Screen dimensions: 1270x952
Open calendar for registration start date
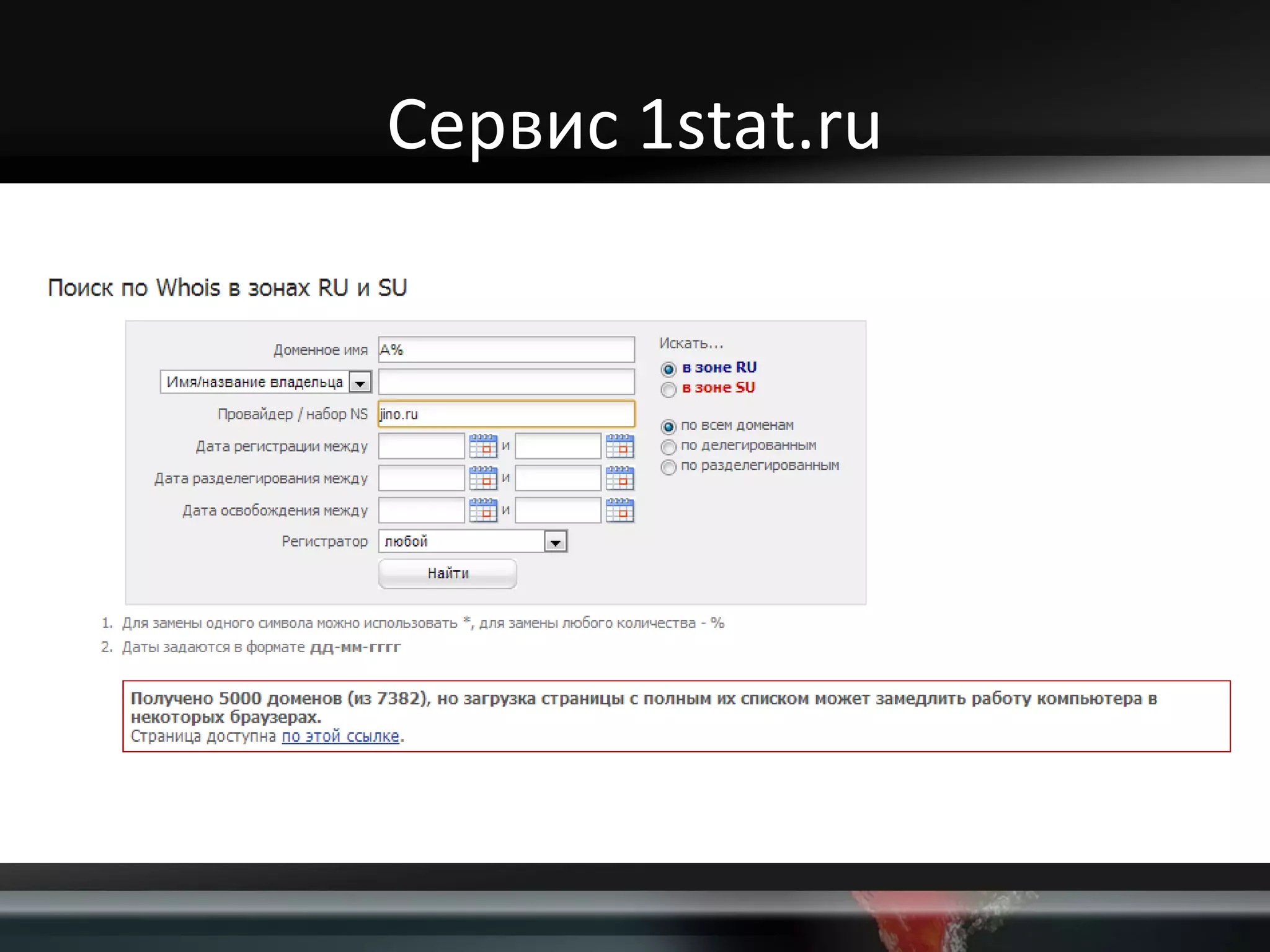coord(483,446)
